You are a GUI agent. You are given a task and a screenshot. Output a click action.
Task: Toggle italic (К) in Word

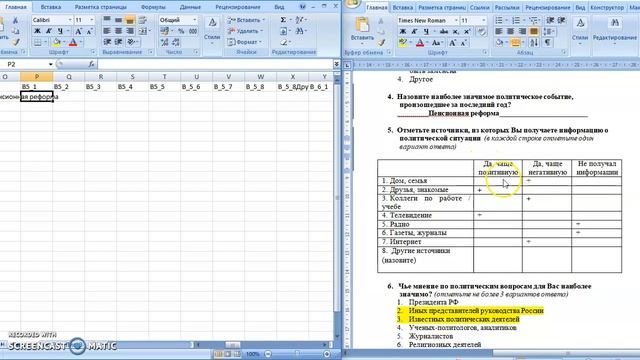414,31
